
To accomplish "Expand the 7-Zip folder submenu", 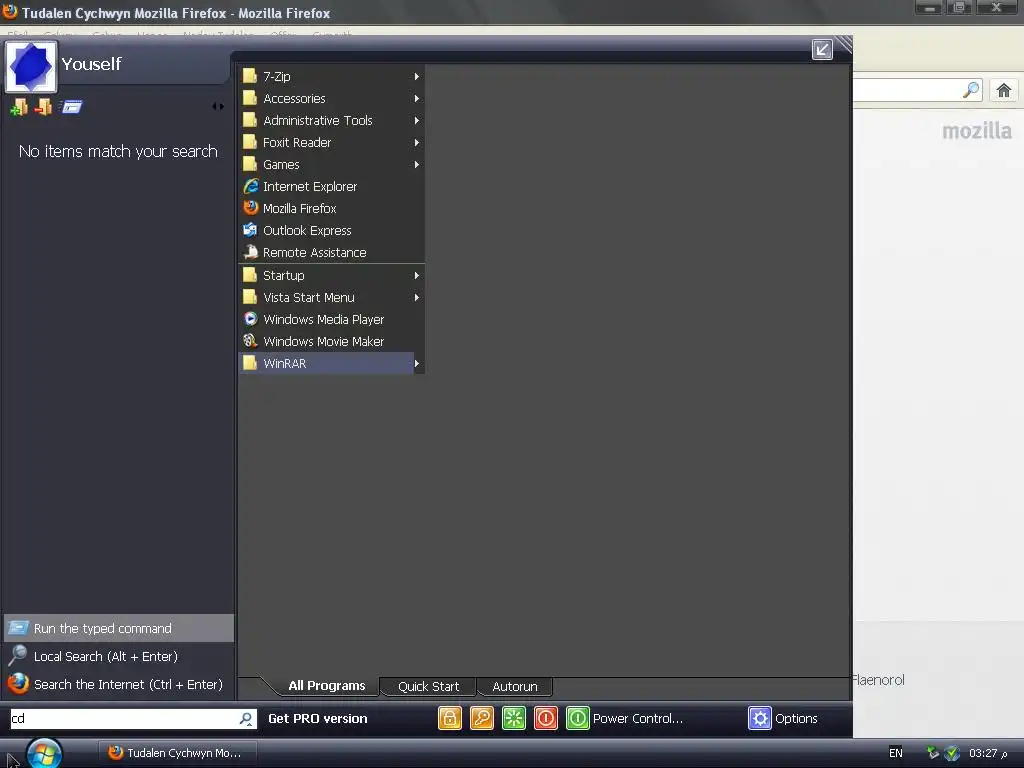I will pyautogui.click(x=332, y=76).
